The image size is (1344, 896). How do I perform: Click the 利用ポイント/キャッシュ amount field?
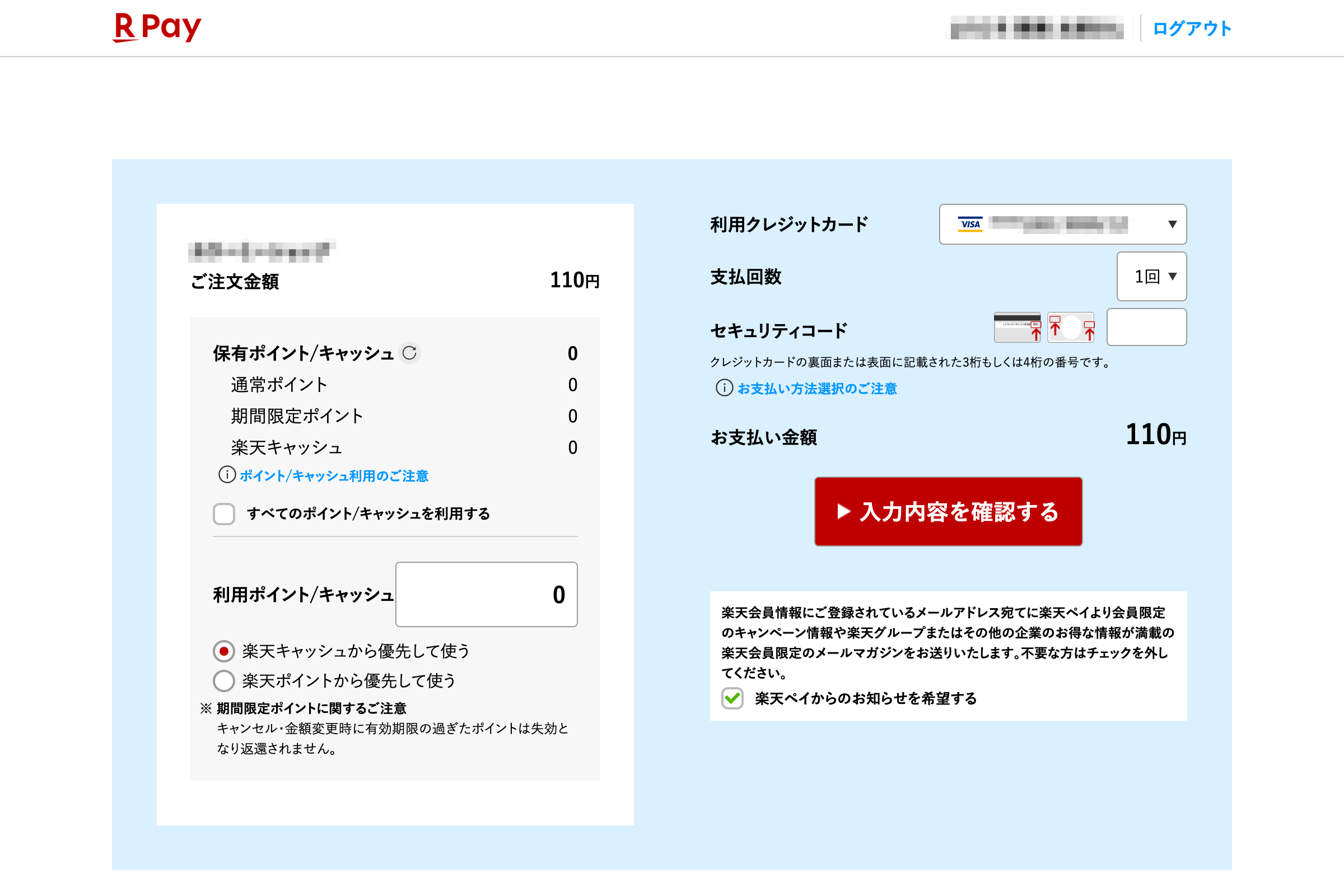click(486, 594)
